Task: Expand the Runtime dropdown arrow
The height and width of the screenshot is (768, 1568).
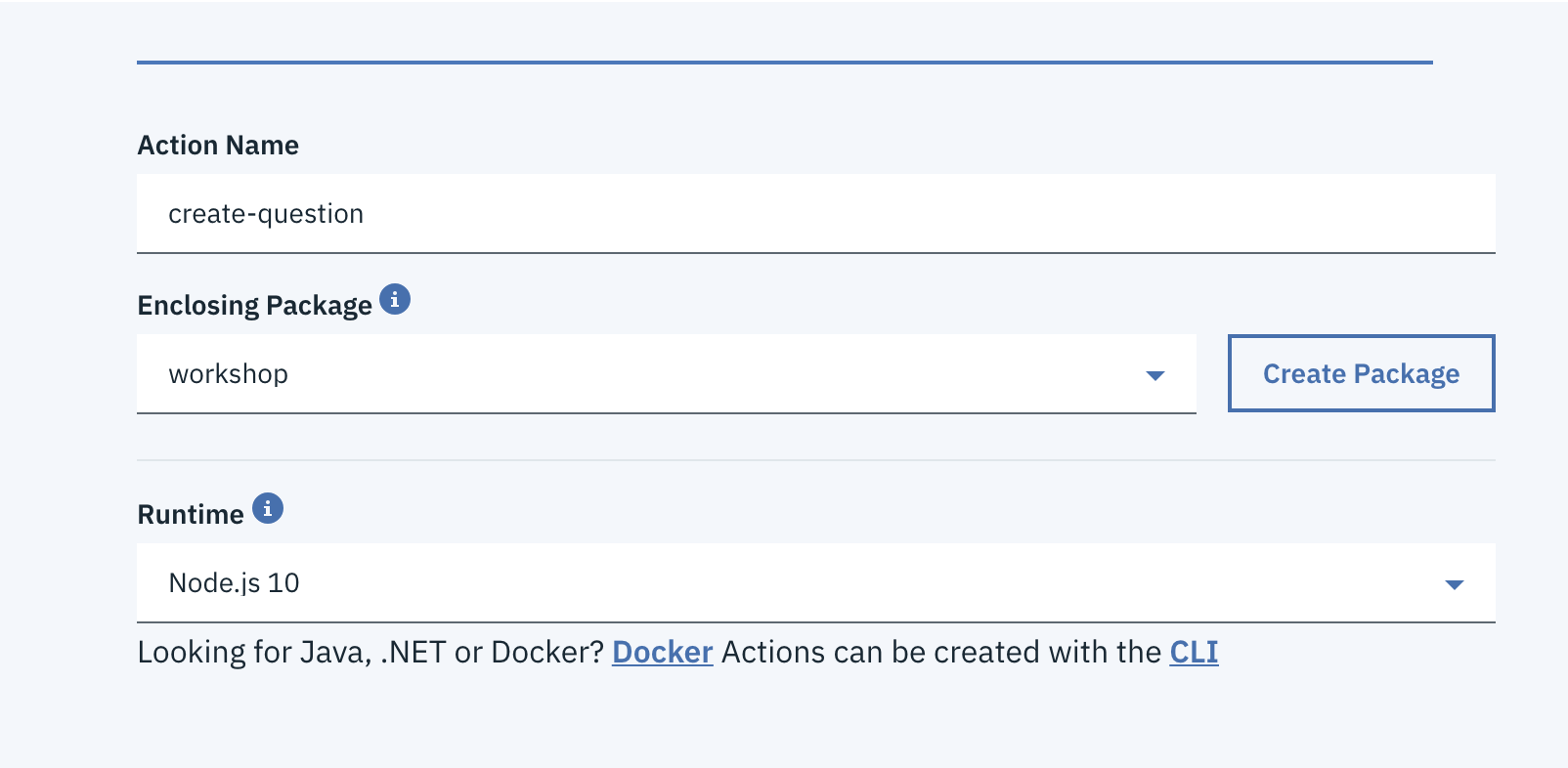Action: [x=1455, y=584]
